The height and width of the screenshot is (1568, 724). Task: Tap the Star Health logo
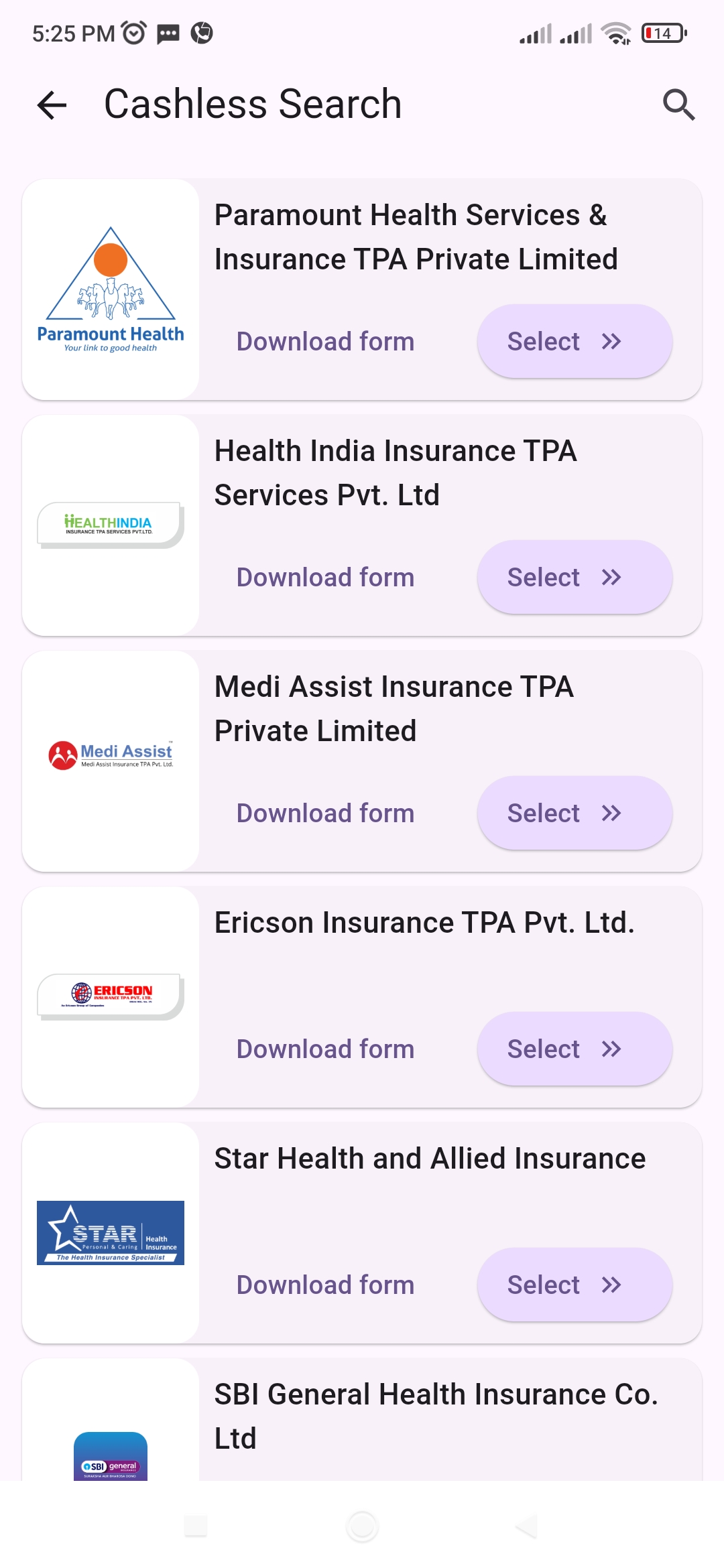click(x=111, y=1232)
